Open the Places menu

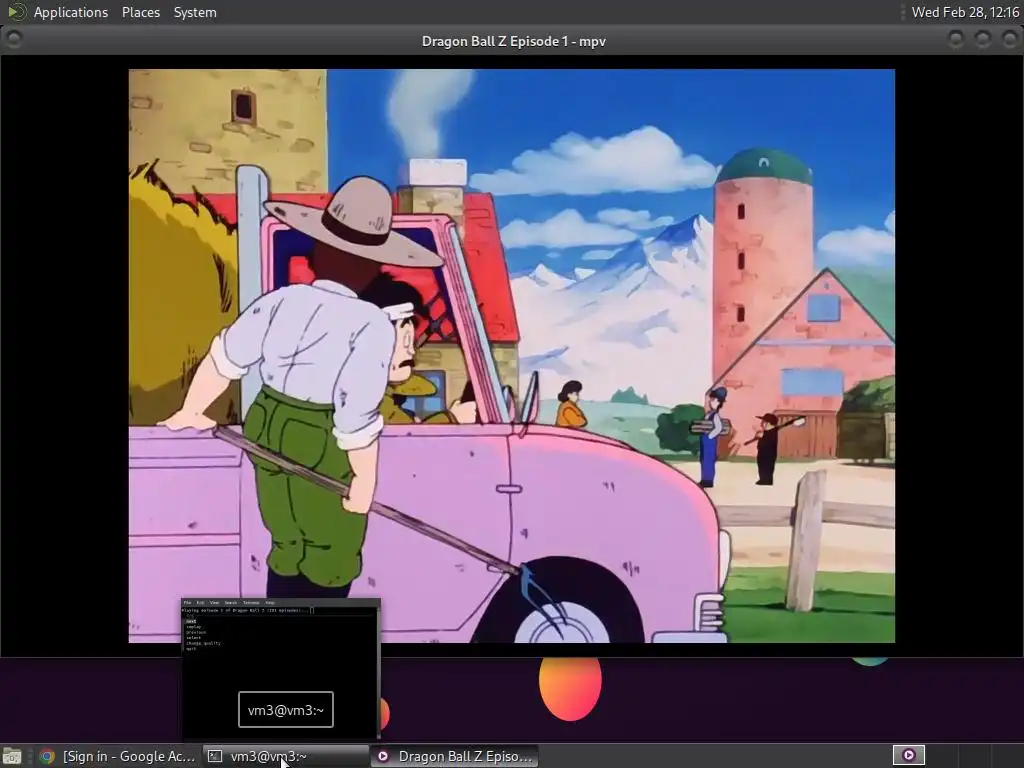tap(140, 12)
